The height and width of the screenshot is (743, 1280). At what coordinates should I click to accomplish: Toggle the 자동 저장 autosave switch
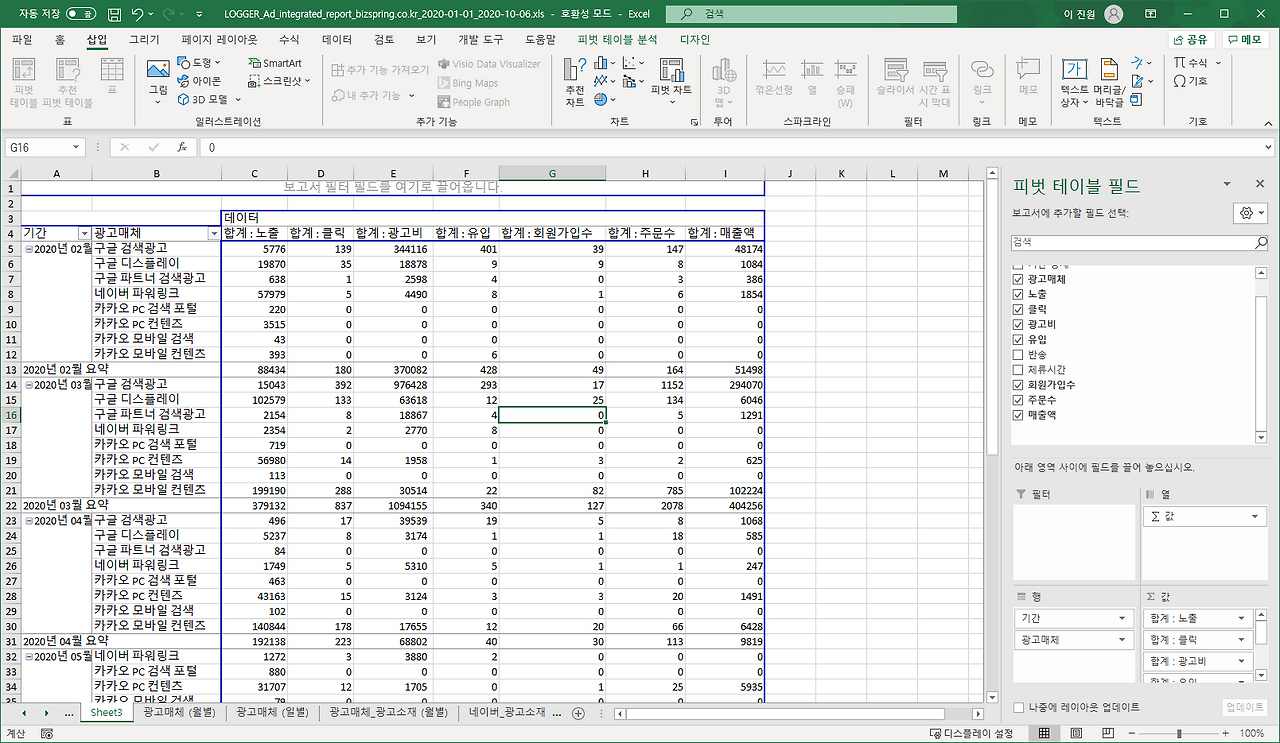81,15
